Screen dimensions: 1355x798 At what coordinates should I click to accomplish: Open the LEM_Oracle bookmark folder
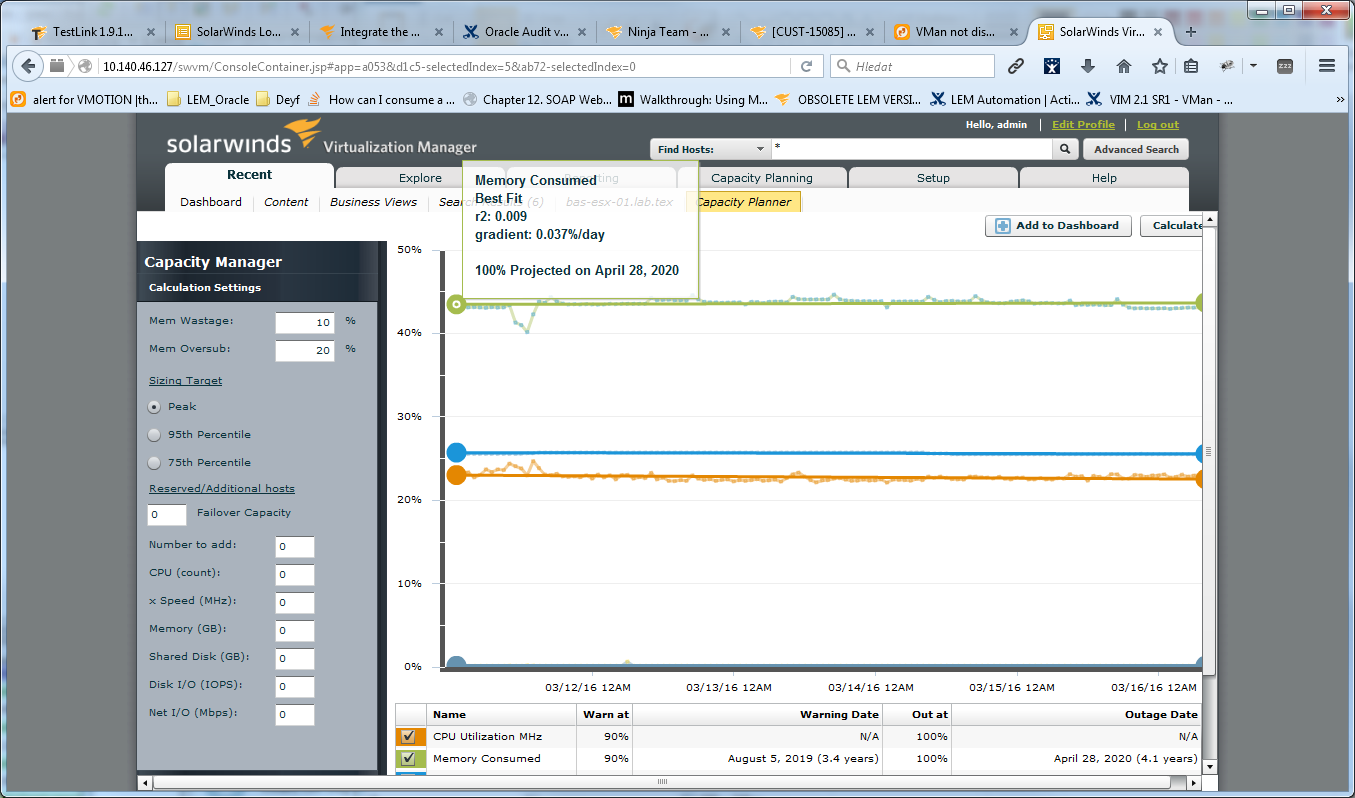208,100
